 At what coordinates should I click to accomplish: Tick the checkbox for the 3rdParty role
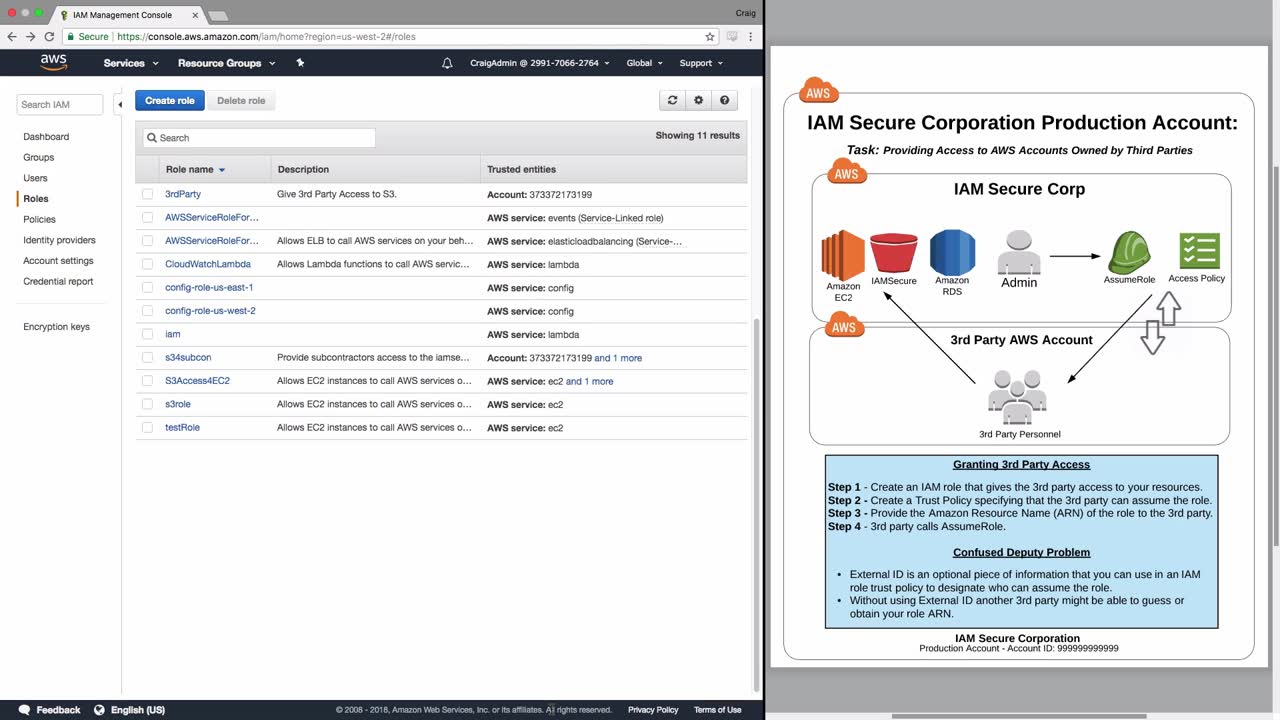(x=148, y=194)
